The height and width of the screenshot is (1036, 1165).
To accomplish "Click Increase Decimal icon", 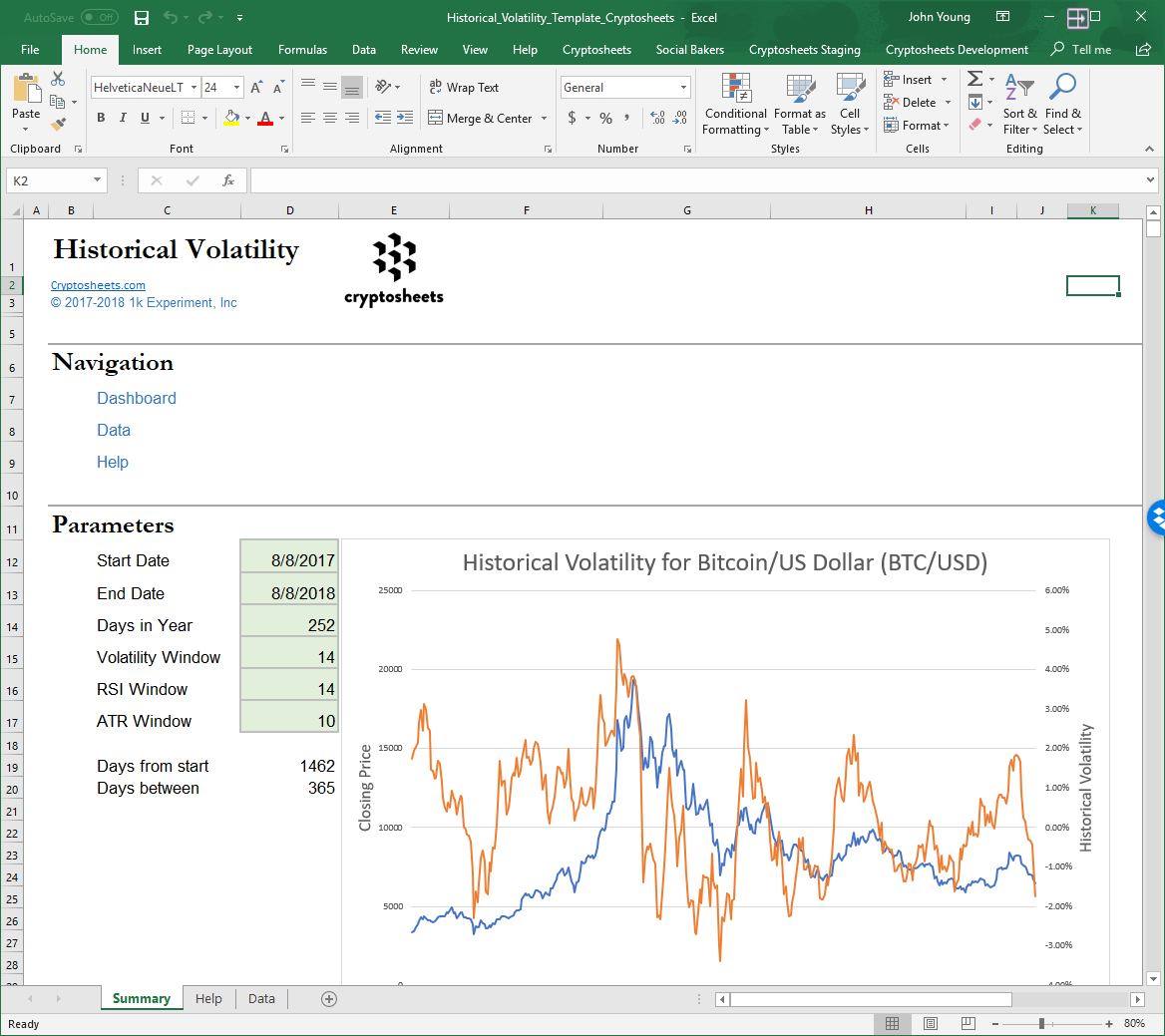I will coord(657,118).
